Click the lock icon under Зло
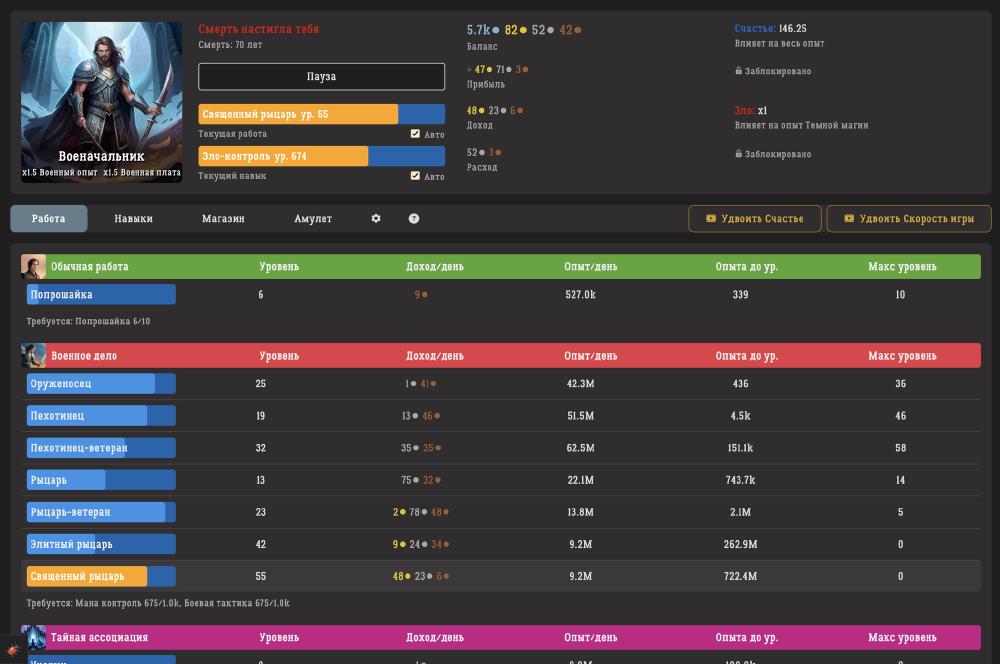 (739, 154)
